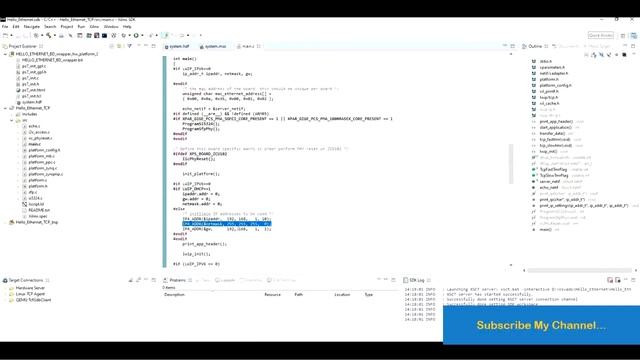Select the main.c editor tab

(248, 47)
